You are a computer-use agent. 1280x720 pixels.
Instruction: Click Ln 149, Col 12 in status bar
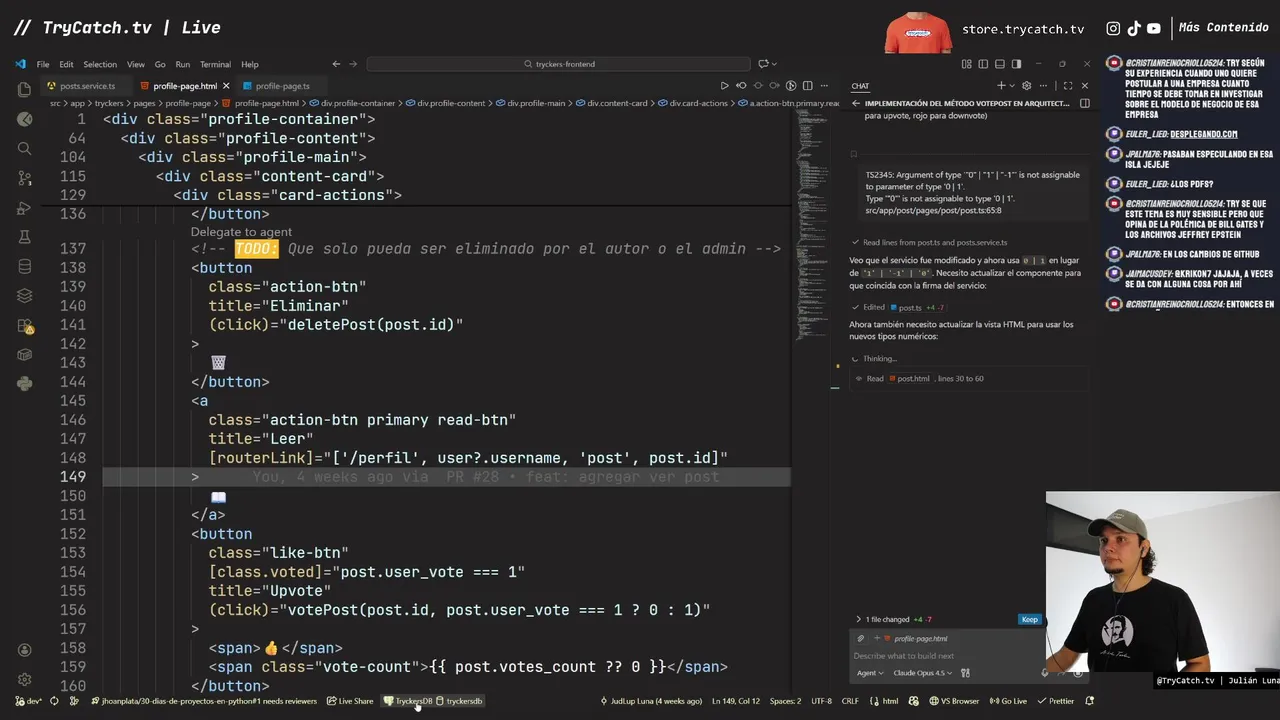[x=736, y=701]
